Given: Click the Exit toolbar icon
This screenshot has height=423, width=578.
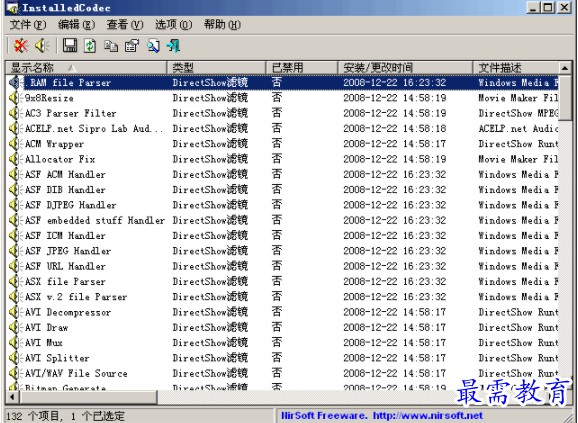Looking at the screenshot, I should click(173, 46).
